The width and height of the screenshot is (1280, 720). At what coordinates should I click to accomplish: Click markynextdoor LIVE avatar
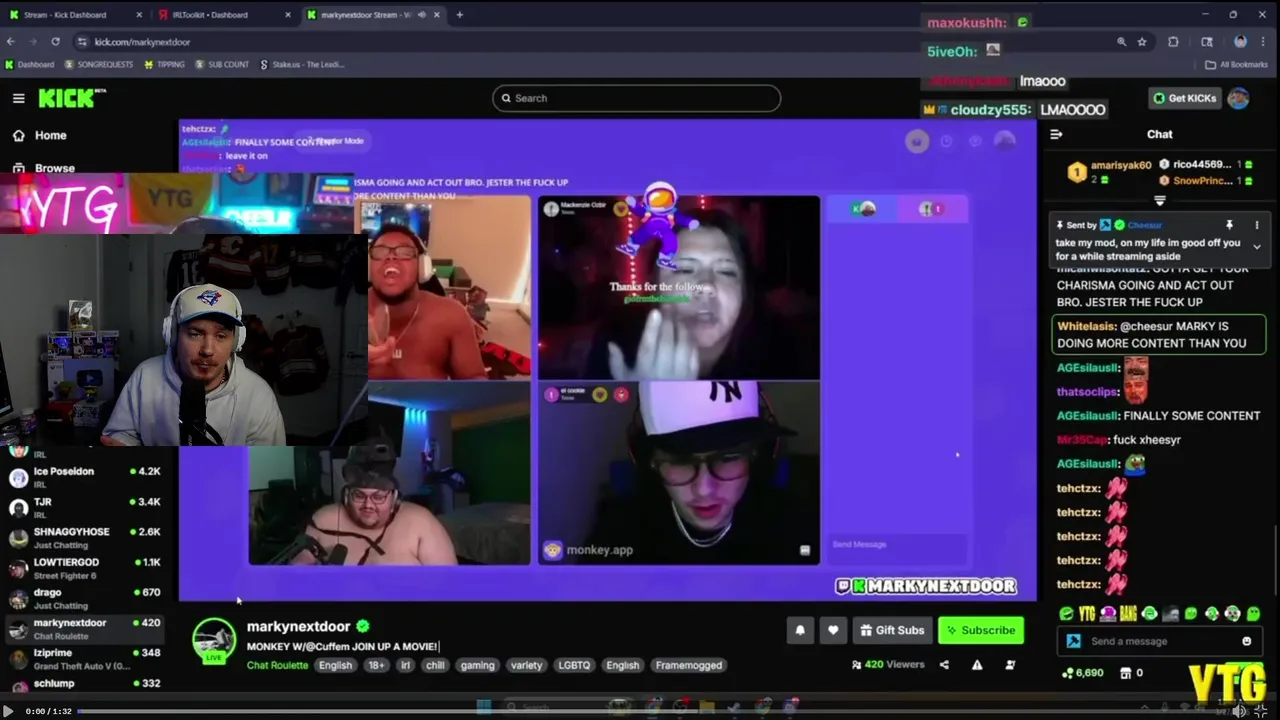[x=214, y=640]
